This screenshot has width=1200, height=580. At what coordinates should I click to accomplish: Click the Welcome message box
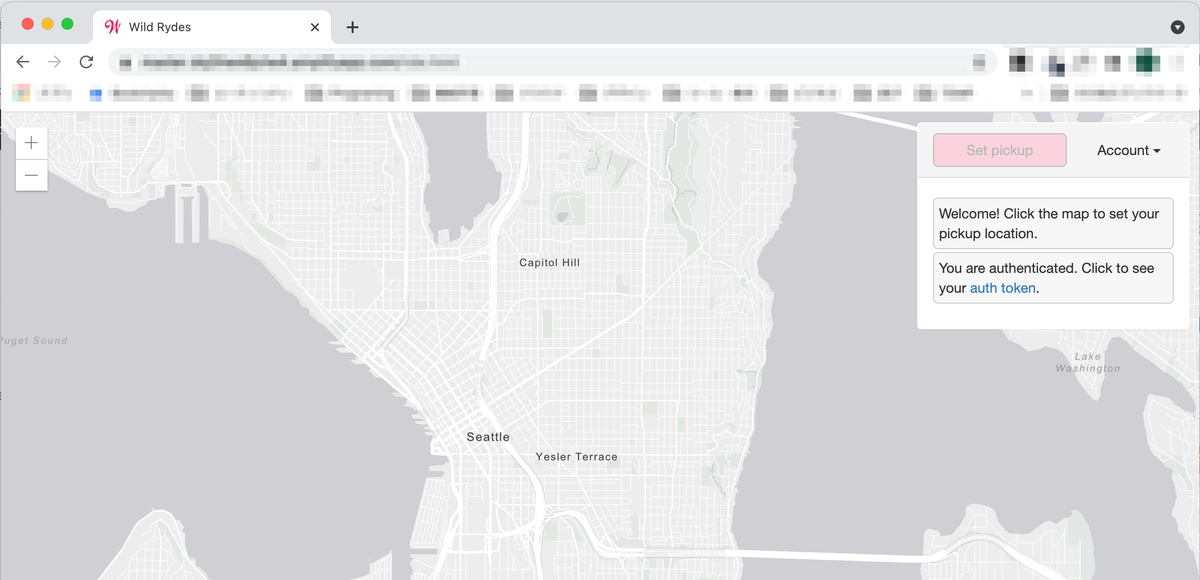point(1053,223)
